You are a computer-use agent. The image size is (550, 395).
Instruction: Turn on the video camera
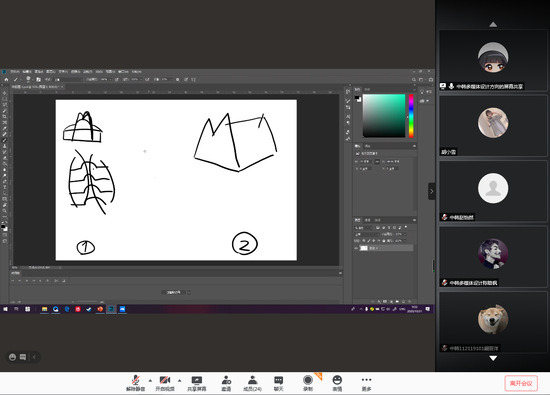(x=165, y=383)
